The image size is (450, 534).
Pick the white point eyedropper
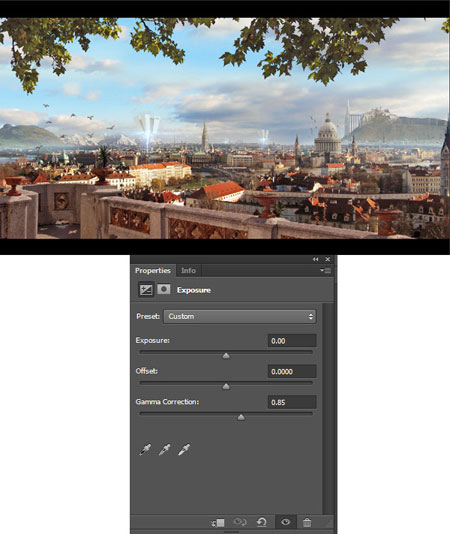[184, 450]
